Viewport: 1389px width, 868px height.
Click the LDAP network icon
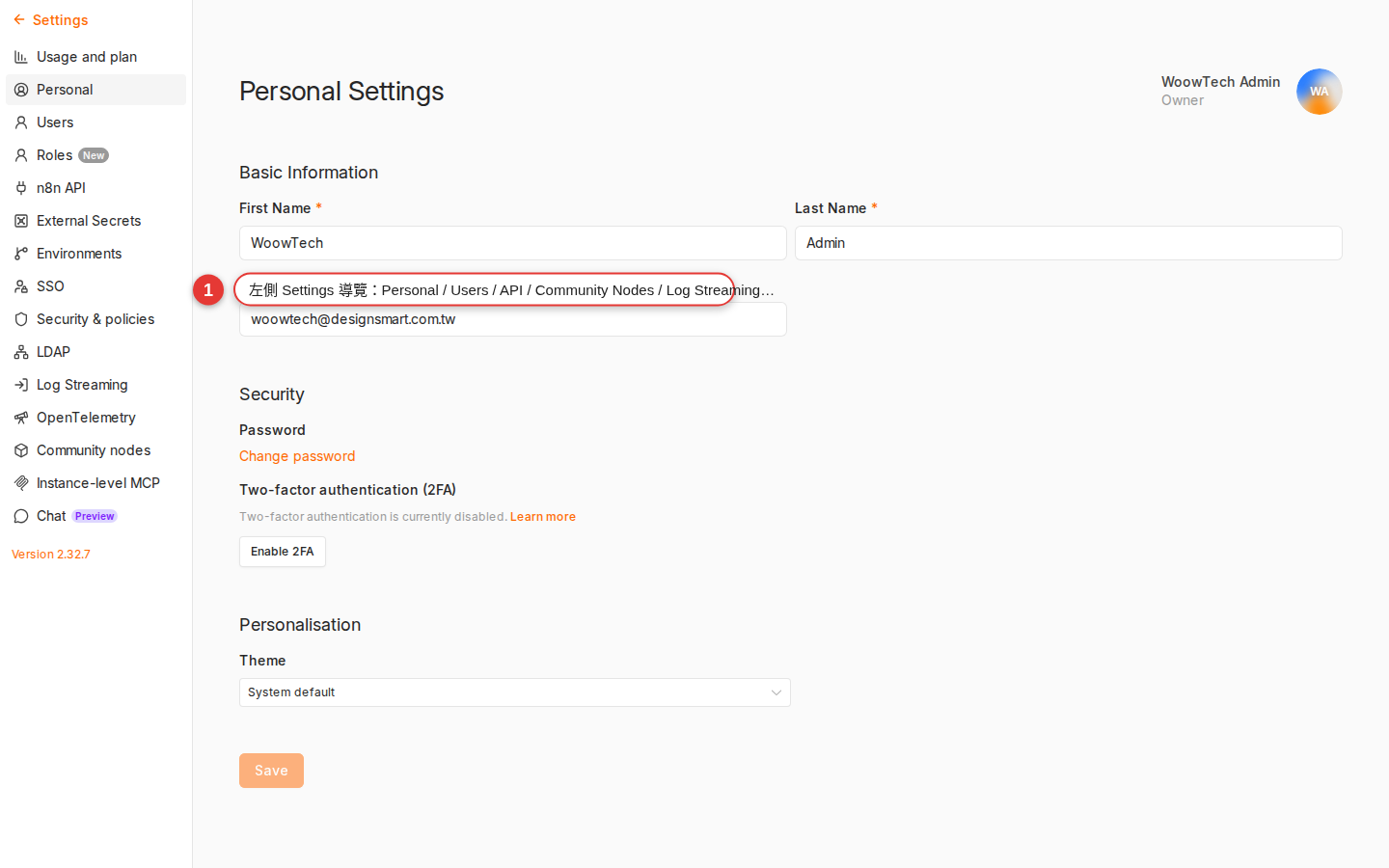(21, 352)
